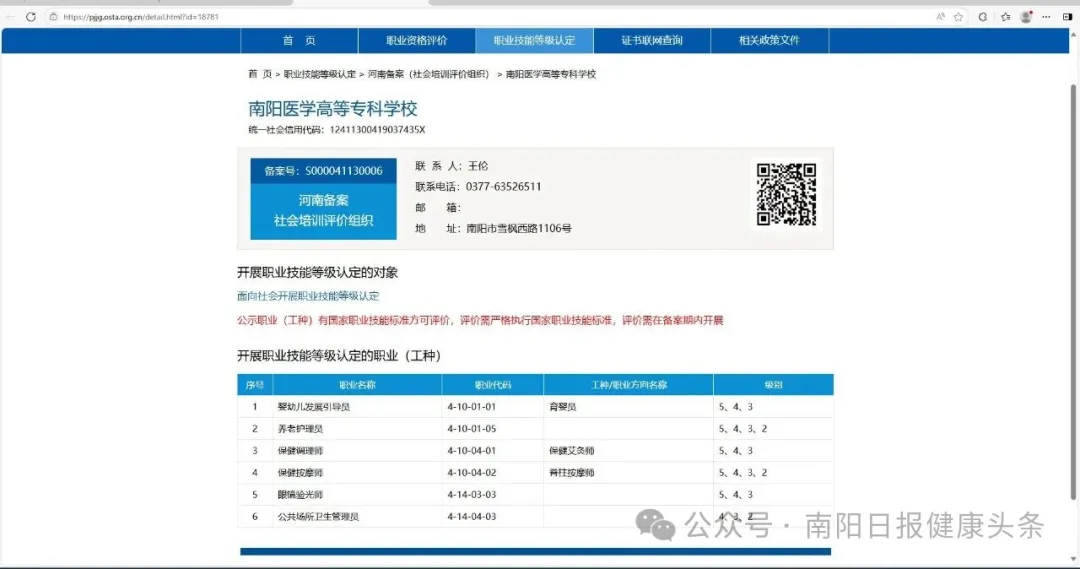Click the back navigation arrow

point(11,17)
